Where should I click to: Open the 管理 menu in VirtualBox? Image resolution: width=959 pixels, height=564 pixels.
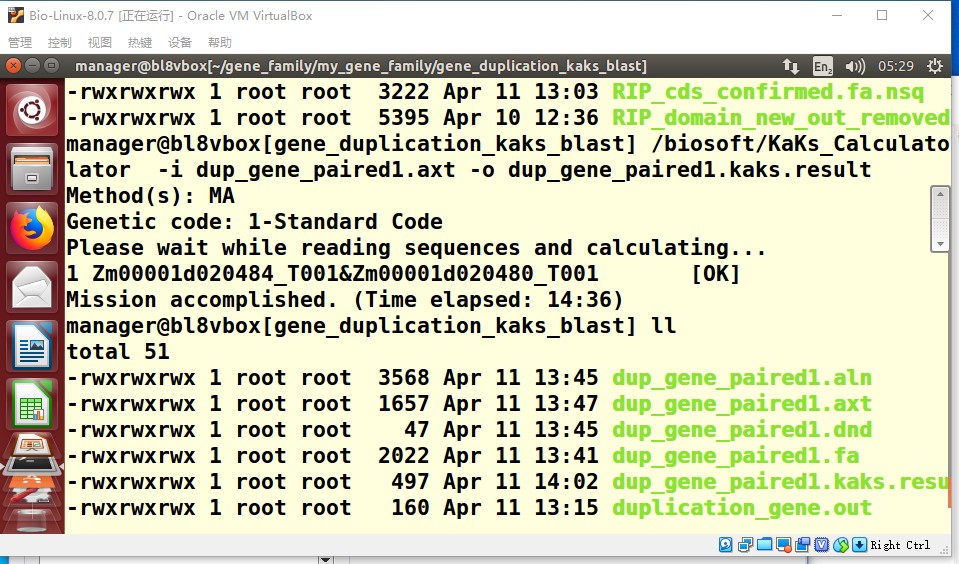pos(20,43)
